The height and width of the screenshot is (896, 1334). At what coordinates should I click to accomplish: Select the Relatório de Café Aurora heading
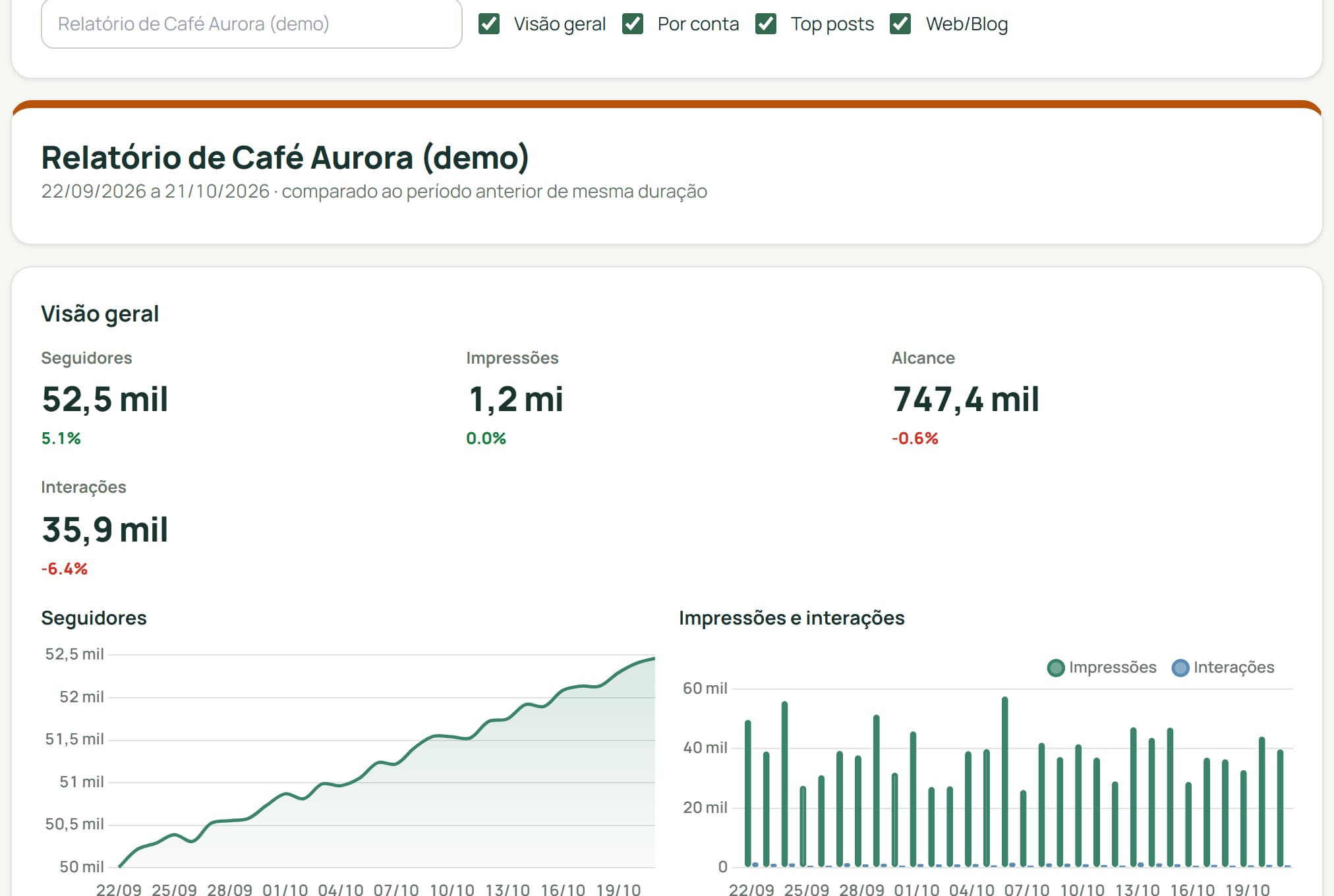coord(285,157)
